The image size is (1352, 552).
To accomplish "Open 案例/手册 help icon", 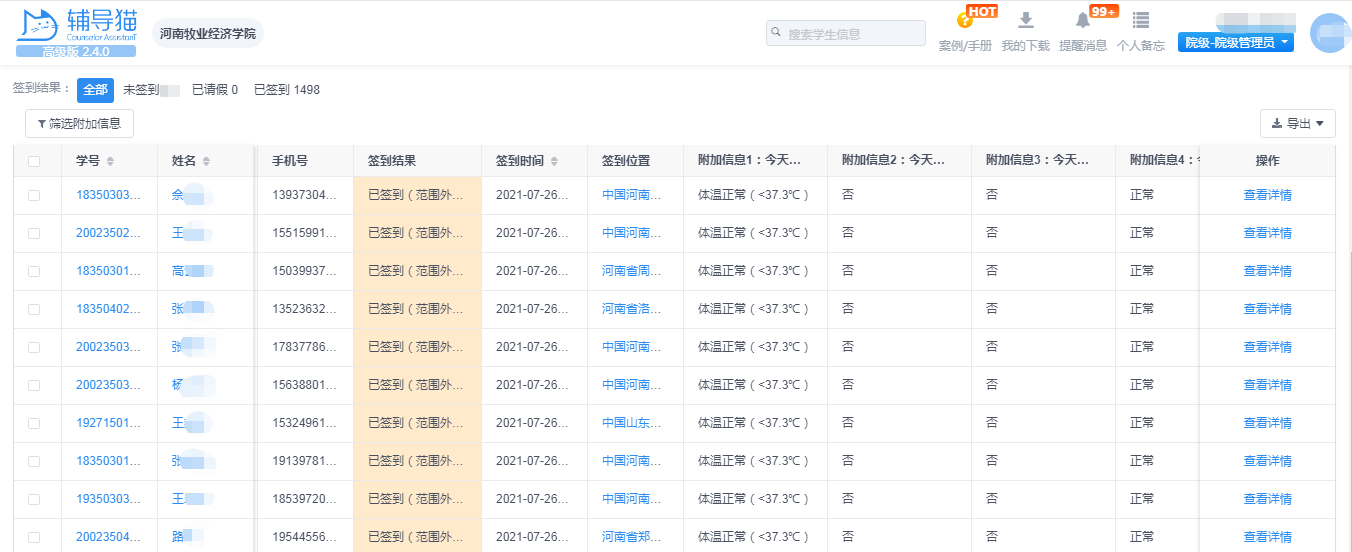I will tap(965, 21).
